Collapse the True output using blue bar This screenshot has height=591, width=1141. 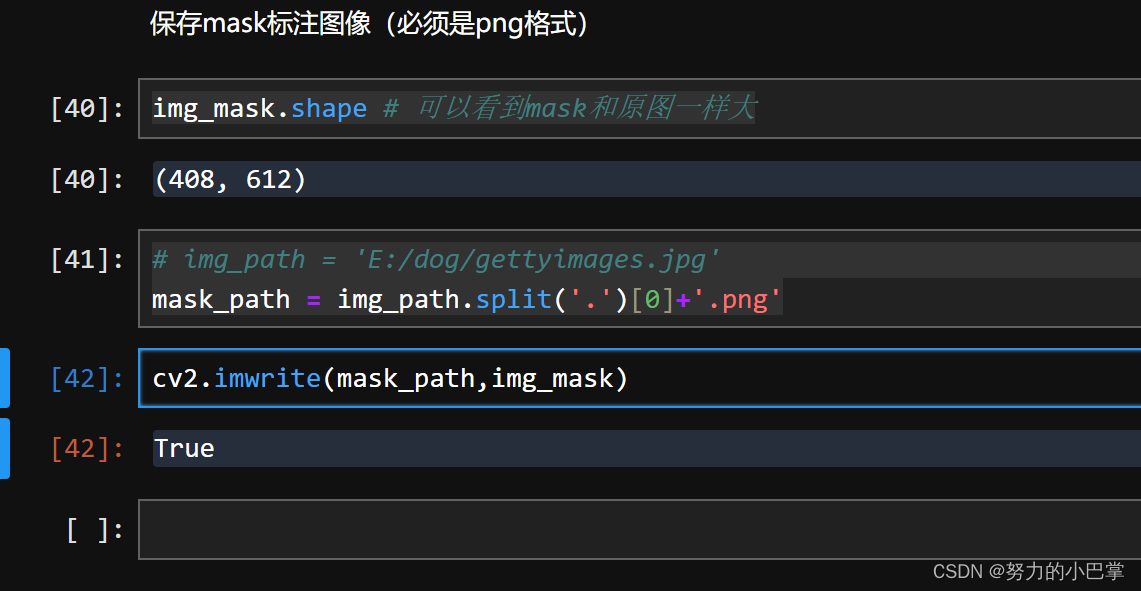tap(4, 448)
